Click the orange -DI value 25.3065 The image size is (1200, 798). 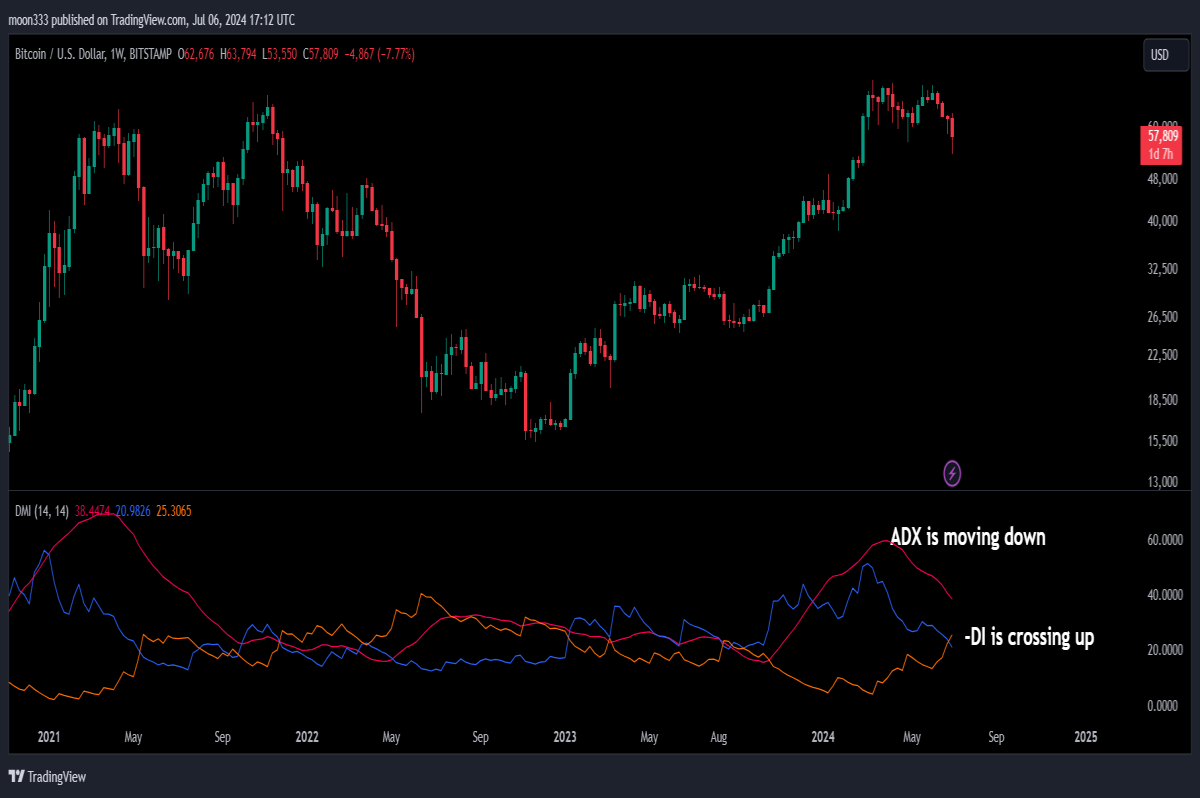click(173, 511)
